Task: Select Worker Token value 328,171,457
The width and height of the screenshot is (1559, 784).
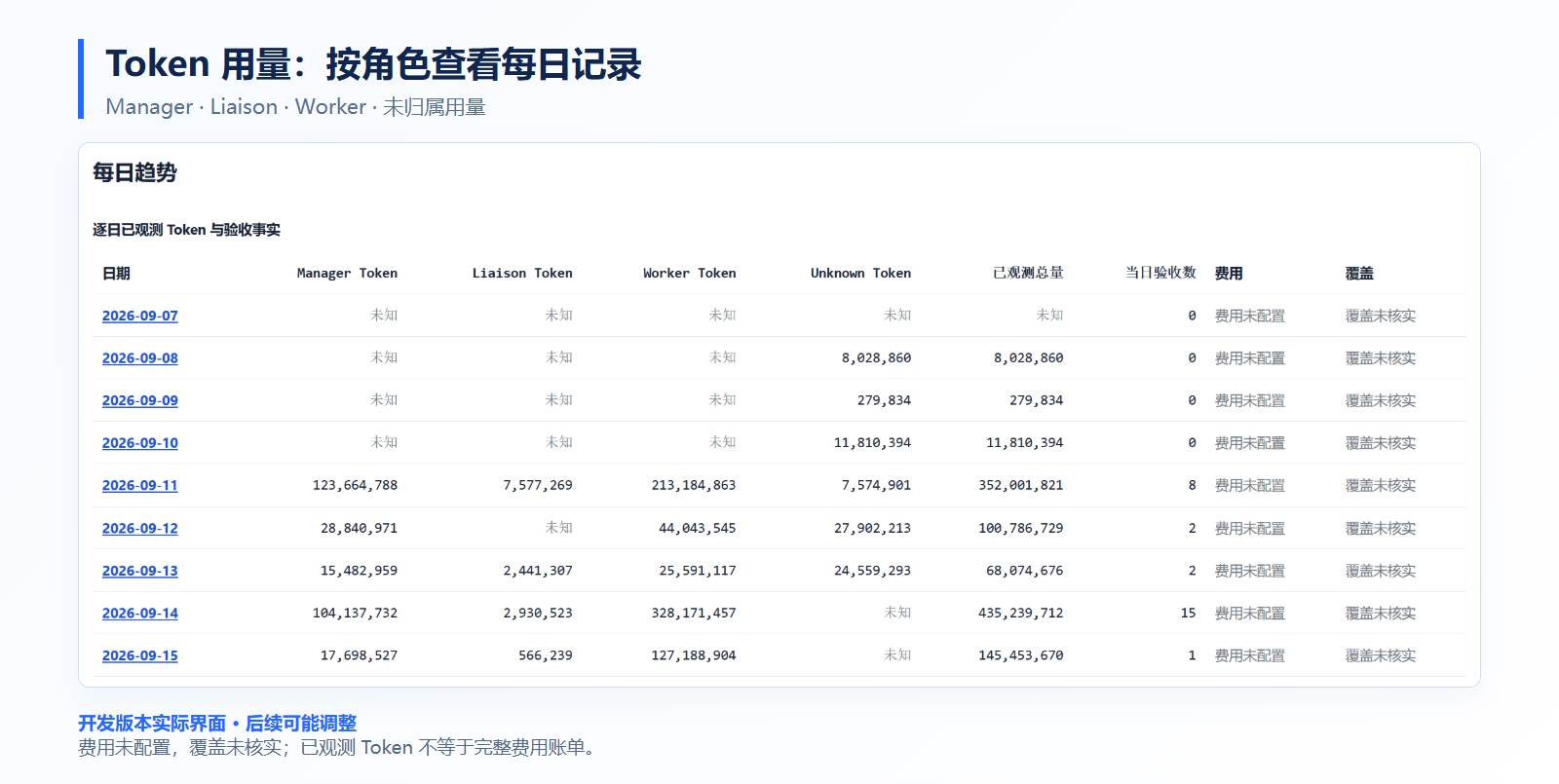Action: coord(694,613)
